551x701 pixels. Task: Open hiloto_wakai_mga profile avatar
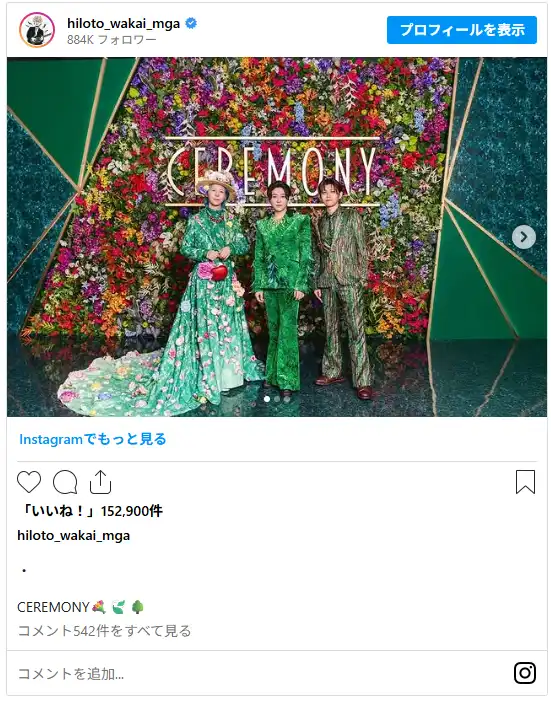tap(37, 30)
